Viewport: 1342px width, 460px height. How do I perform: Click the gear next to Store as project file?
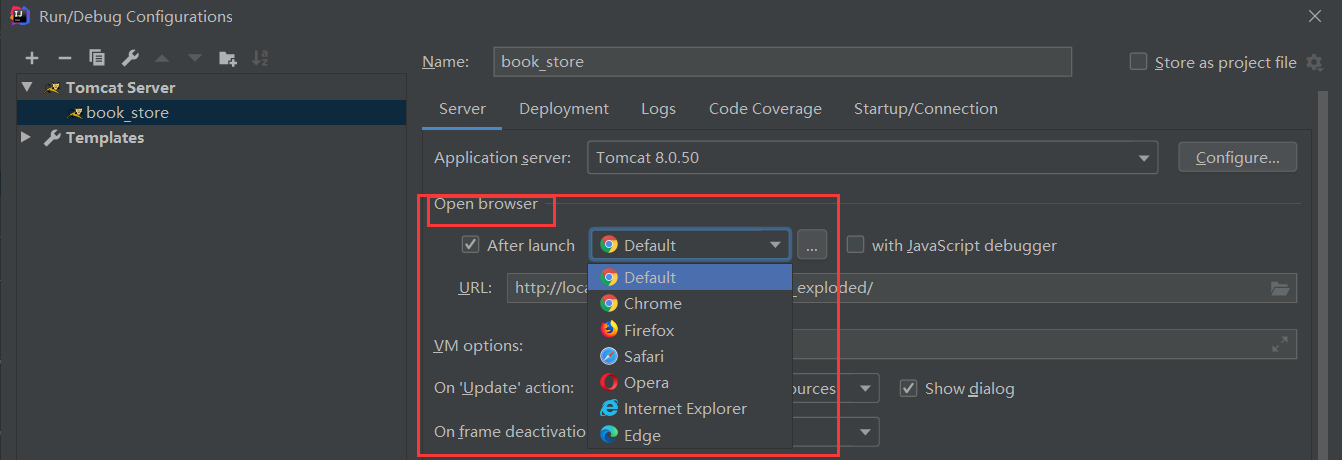(x=1315, y=62)
